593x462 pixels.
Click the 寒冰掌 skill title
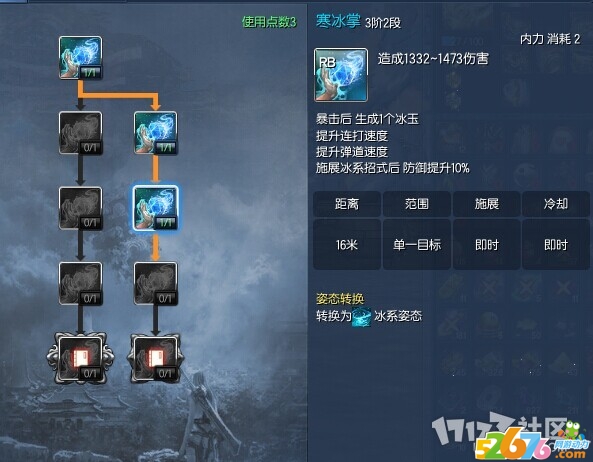(338, 21)
